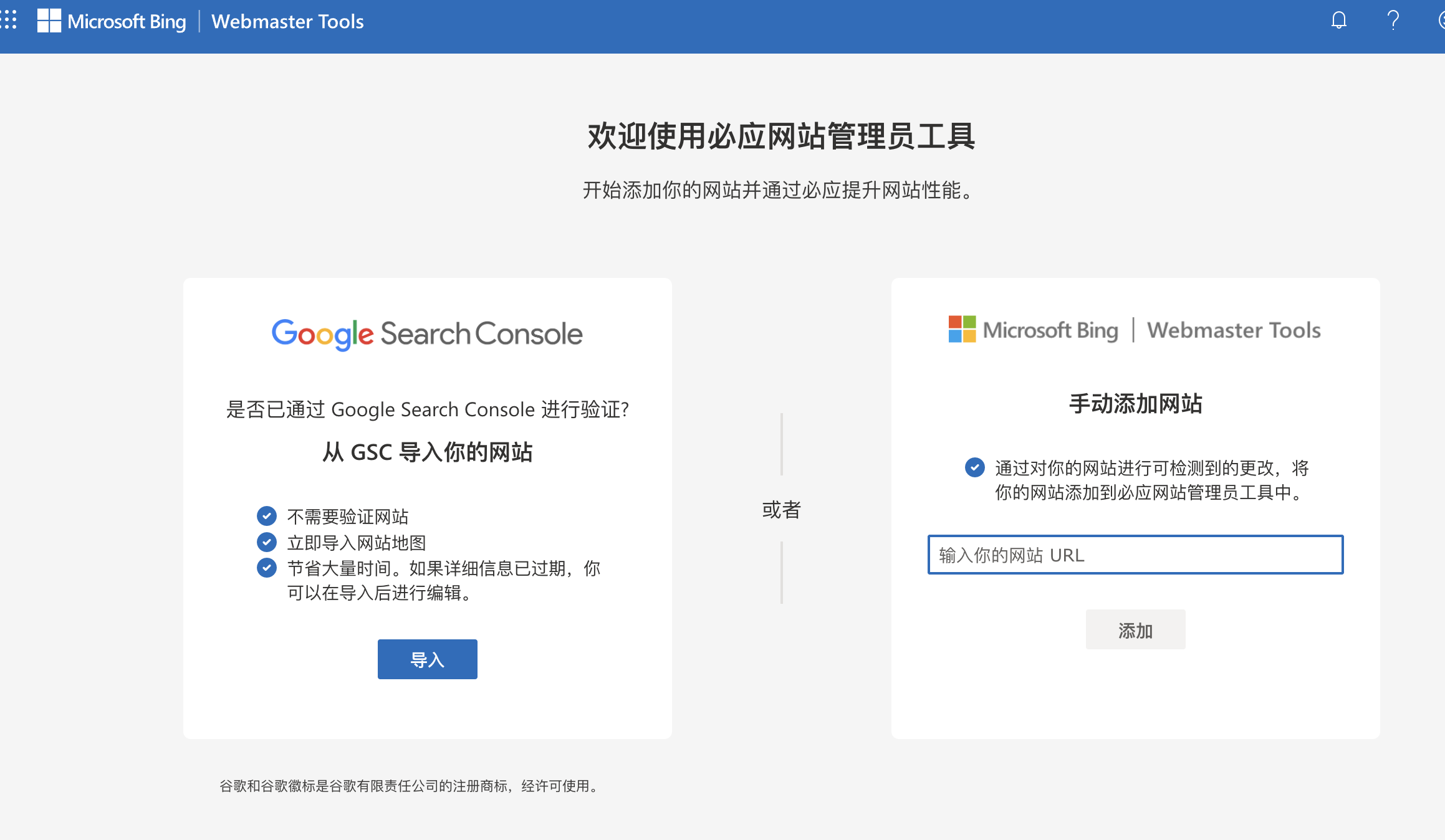
Task: Click the 添加 add button
Action: [1135, 629]
